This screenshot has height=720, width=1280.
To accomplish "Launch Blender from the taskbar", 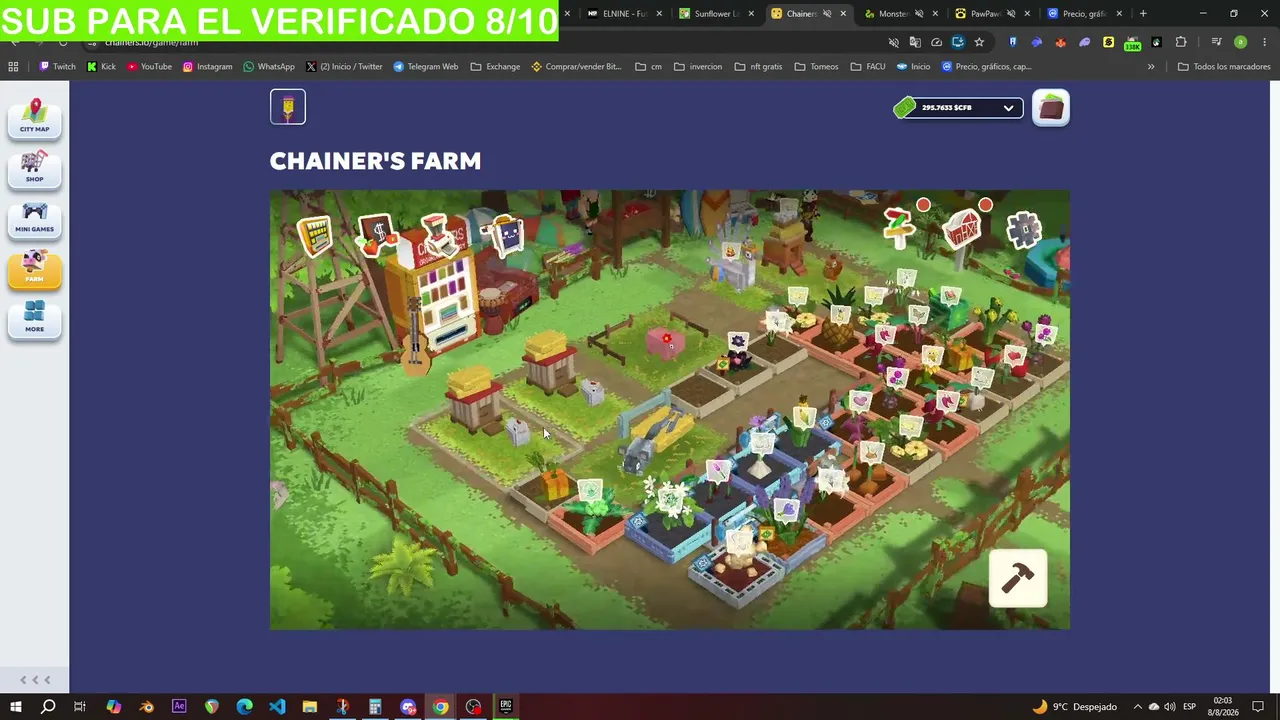I will pyautogui.click(x=147, y=707).
